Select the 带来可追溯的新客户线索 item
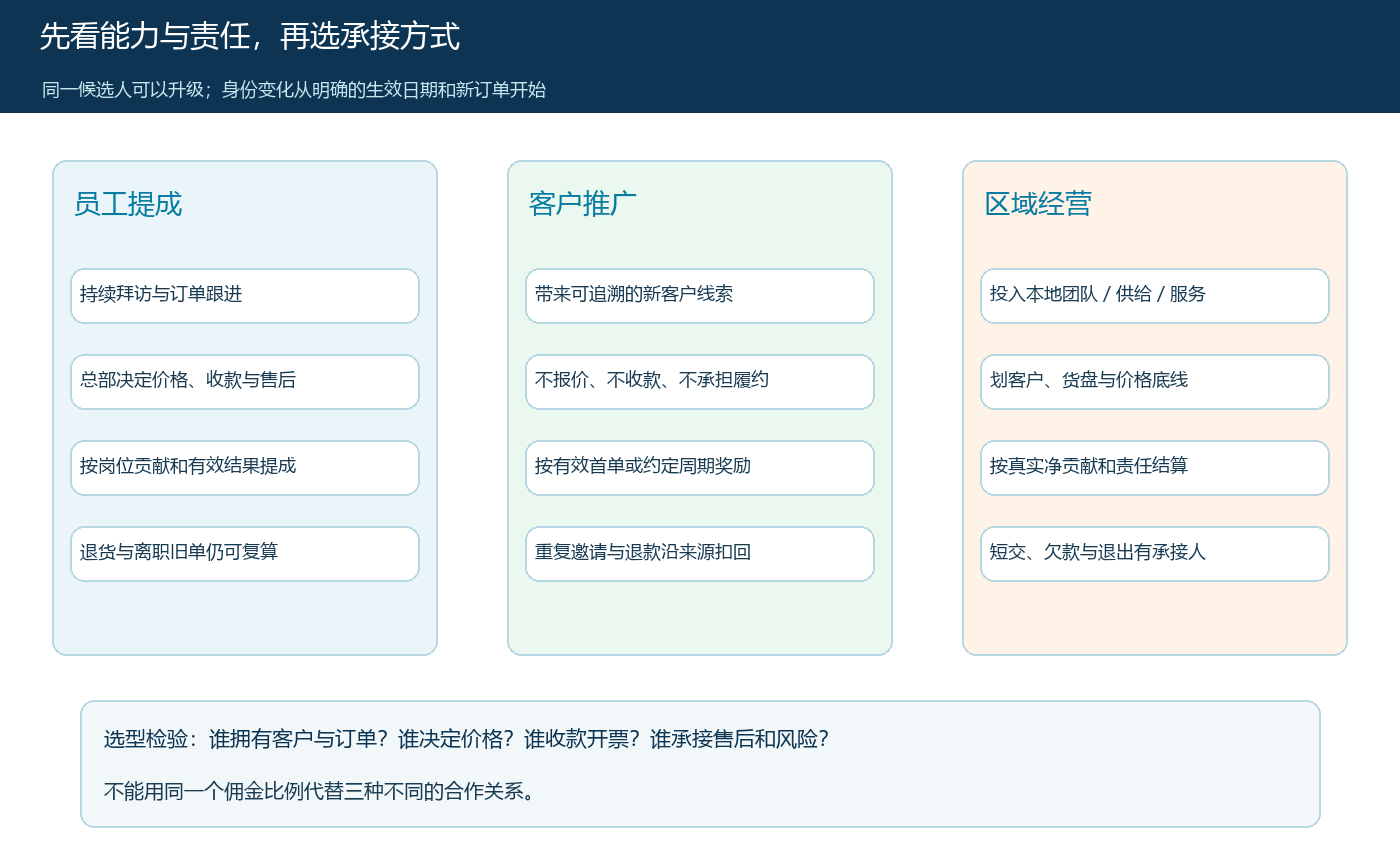The width and height of the screenshot is (1400, 855). pyautogui.click(x=700, y=296)
